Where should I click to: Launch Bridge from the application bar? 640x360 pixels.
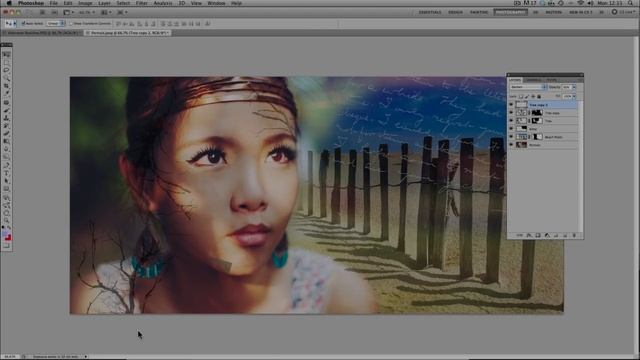pyautogui.click(x=42, y=12)
